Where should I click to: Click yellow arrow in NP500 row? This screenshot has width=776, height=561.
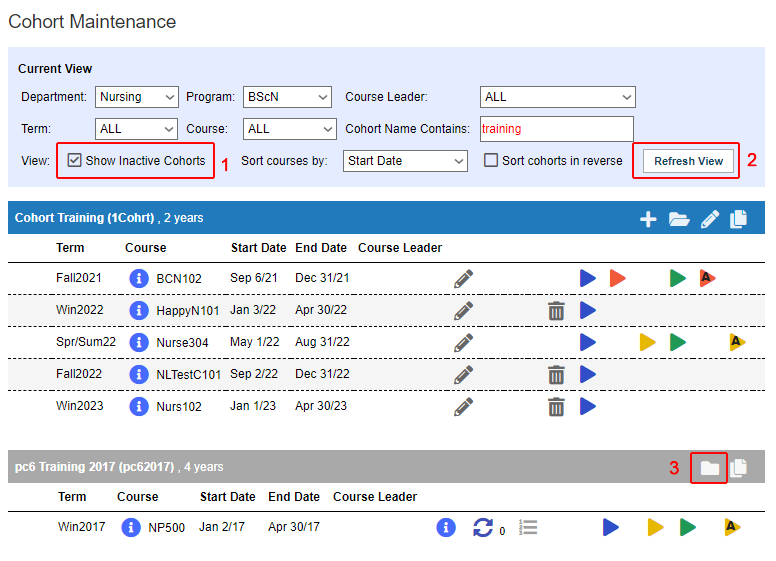tap(655, 527)
